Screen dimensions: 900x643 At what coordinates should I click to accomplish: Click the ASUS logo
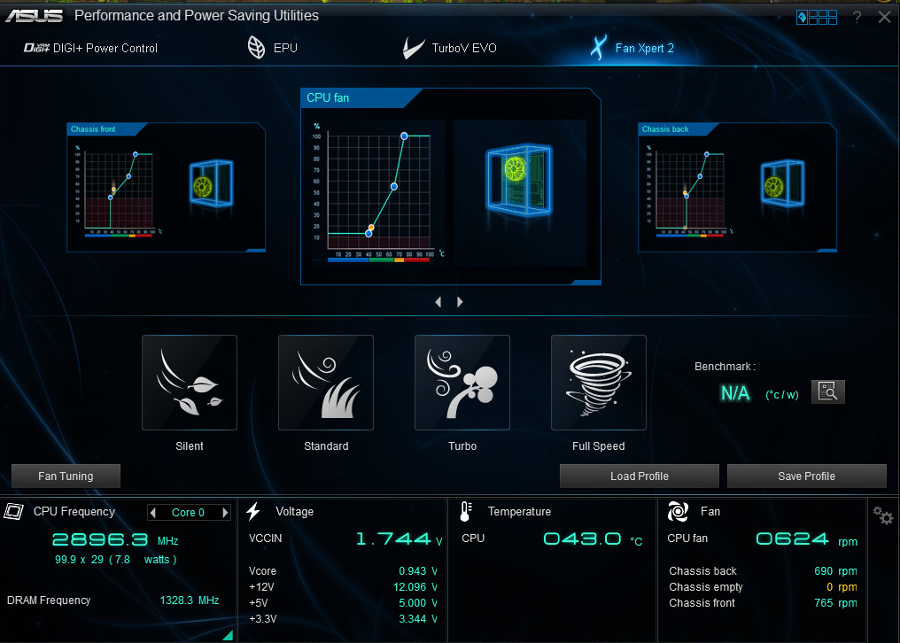pyautogui.click(x=34, y=16)
